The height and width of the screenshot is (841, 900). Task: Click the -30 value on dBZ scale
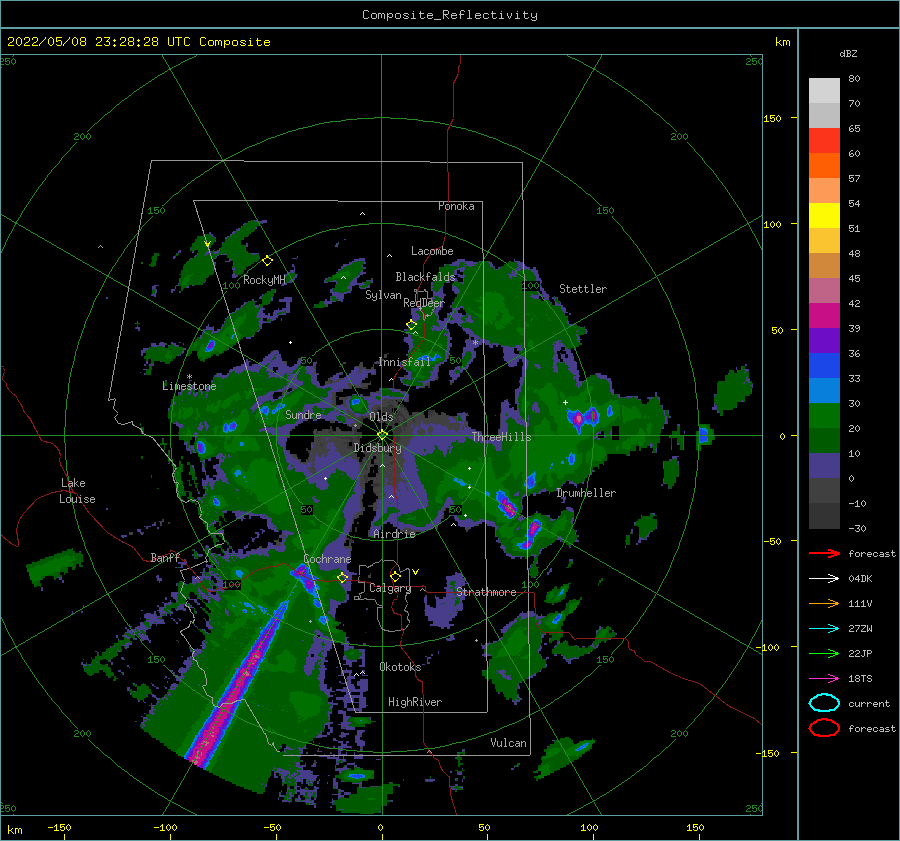[858, 528]
